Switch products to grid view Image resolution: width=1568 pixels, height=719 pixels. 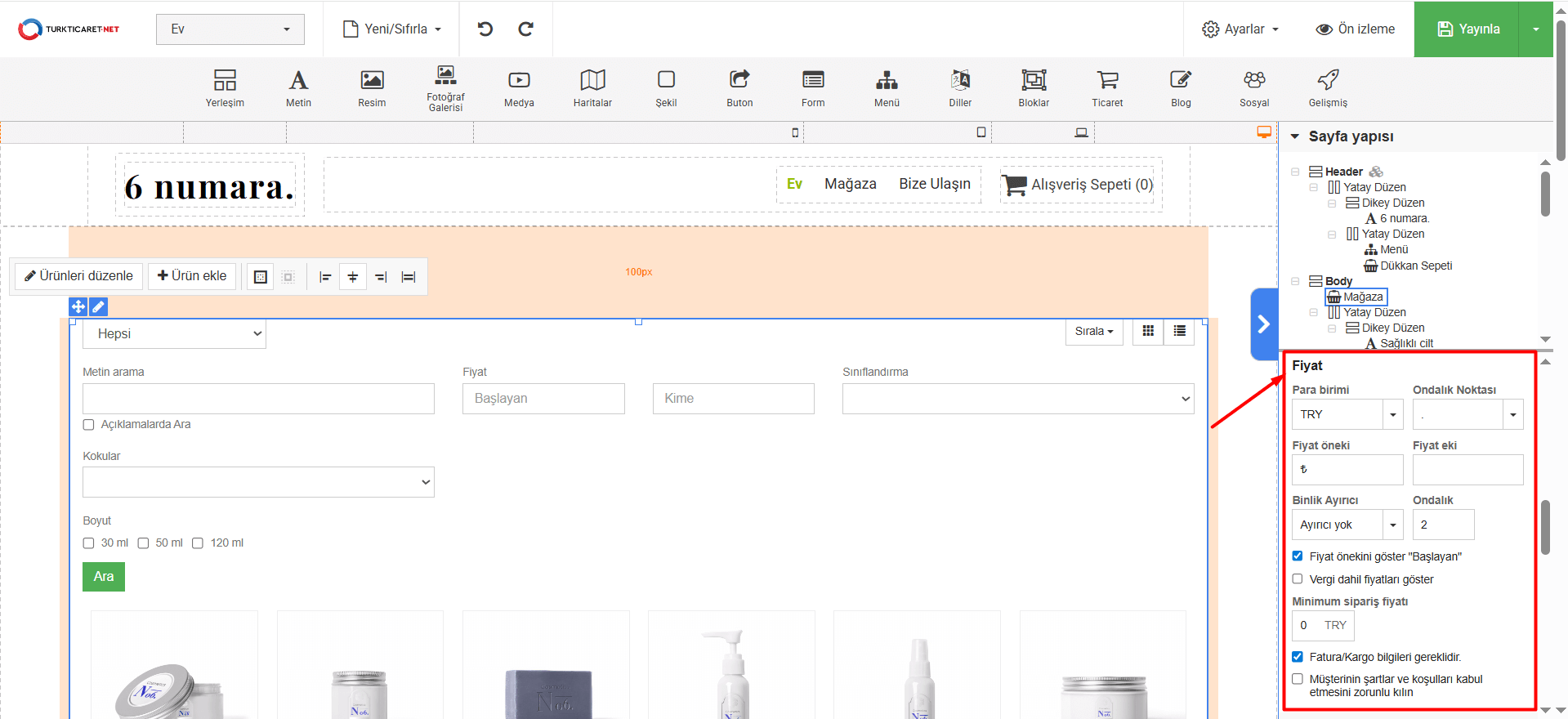1148,331
